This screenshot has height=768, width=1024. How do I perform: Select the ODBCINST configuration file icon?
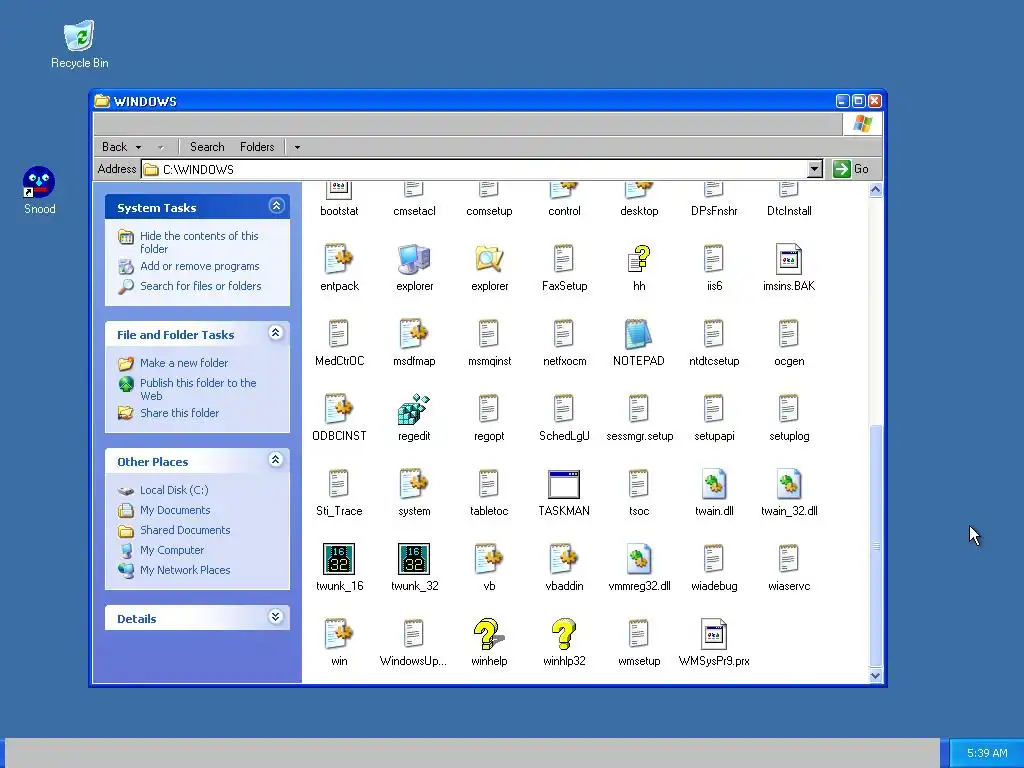339,409
